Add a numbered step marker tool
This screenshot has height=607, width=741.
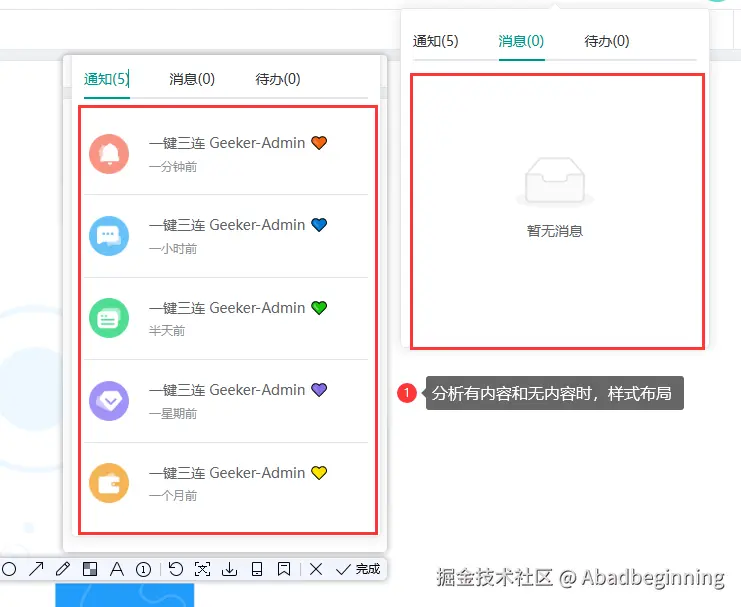pyautogui.click(x=144, y=569)
